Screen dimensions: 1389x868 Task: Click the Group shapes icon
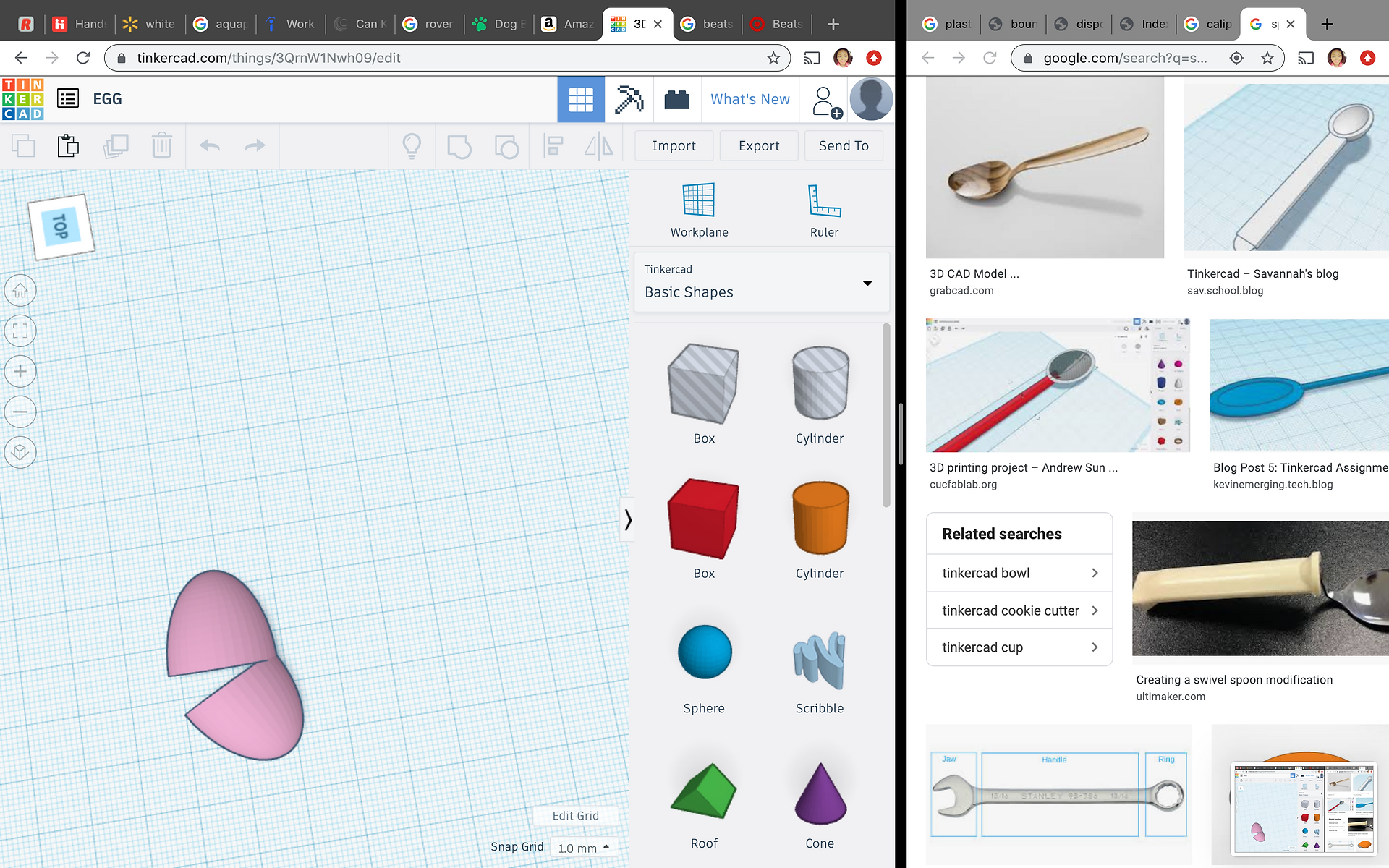(x=459, y=146)
